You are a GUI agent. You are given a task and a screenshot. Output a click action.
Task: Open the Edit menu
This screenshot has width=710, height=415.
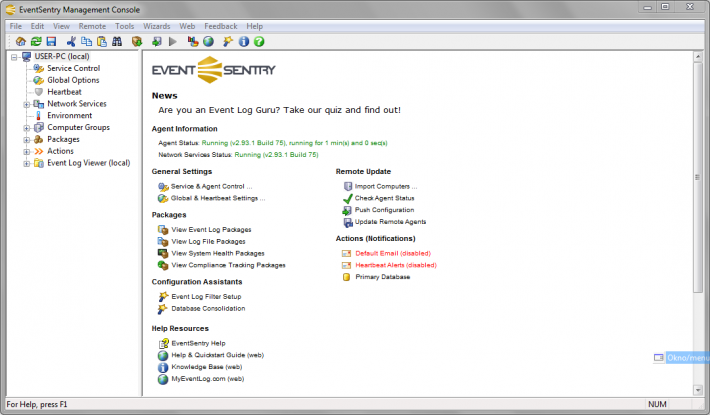click(37, 26)
